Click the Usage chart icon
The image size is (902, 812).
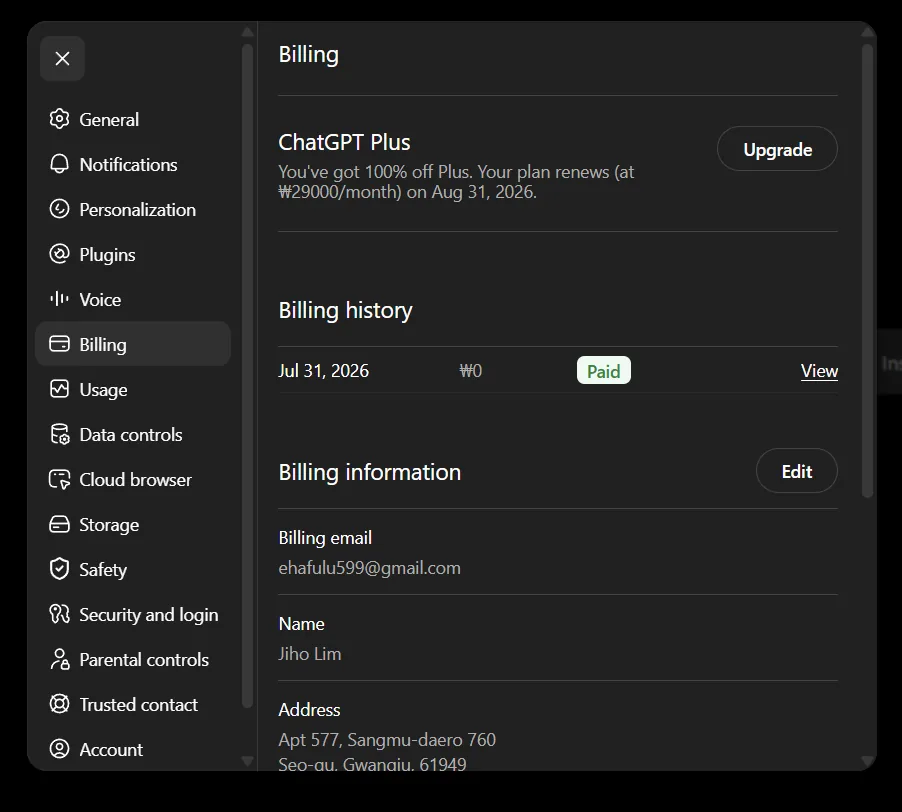pyautogui.click(x=59, y=389)
